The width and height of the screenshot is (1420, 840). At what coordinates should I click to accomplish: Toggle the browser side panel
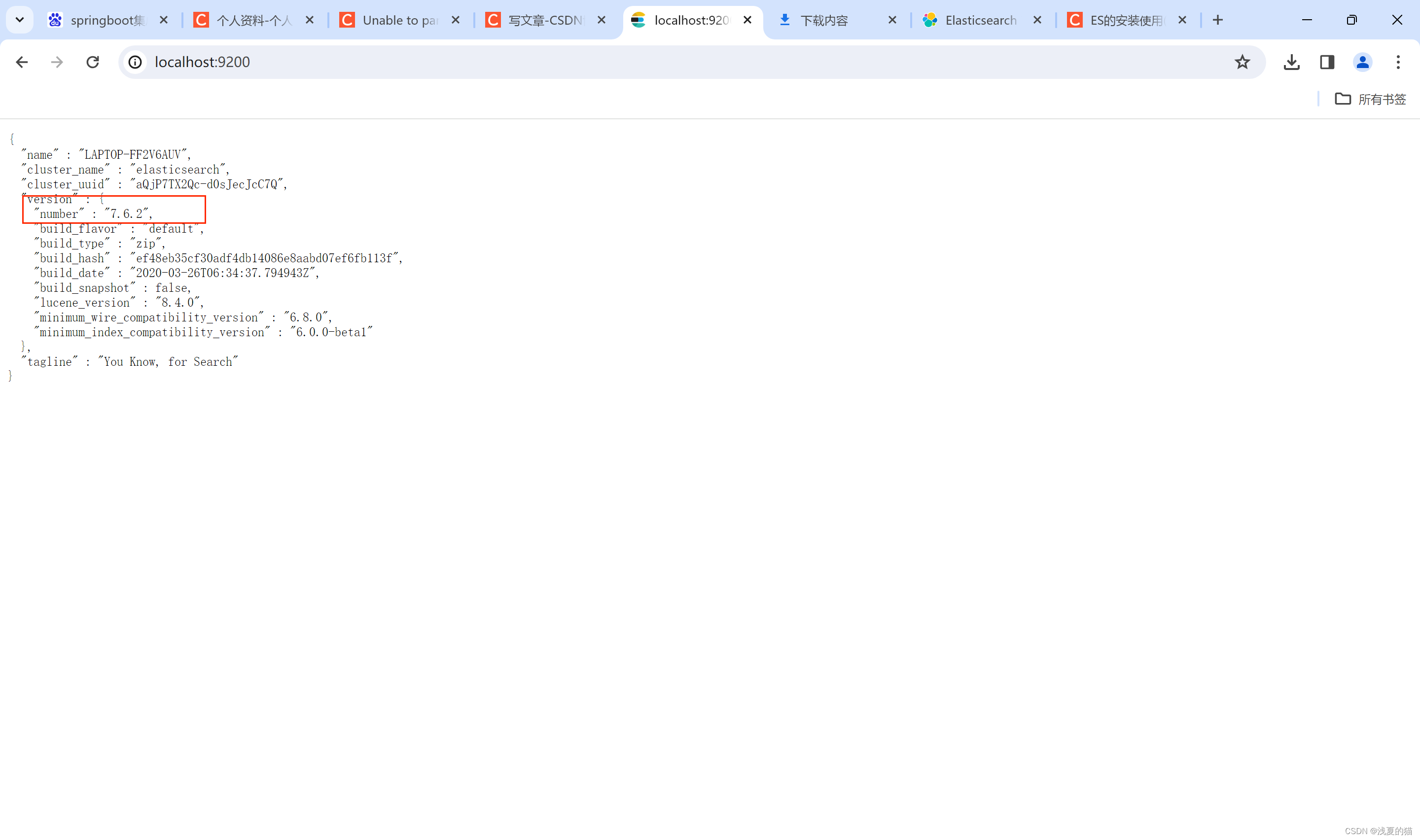[x=1327, y=62]
